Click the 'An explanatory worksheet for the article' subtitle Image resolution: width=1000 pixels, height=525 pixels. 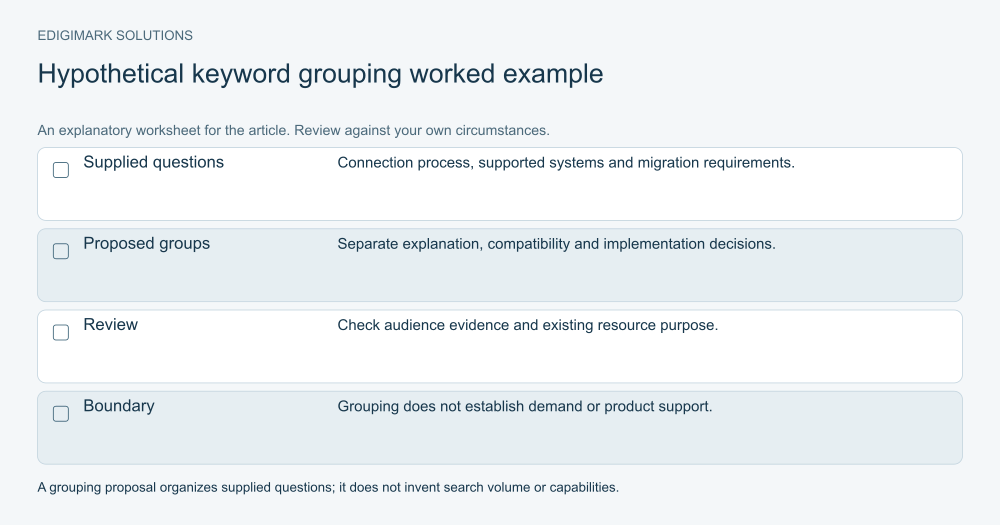point(163,130)
